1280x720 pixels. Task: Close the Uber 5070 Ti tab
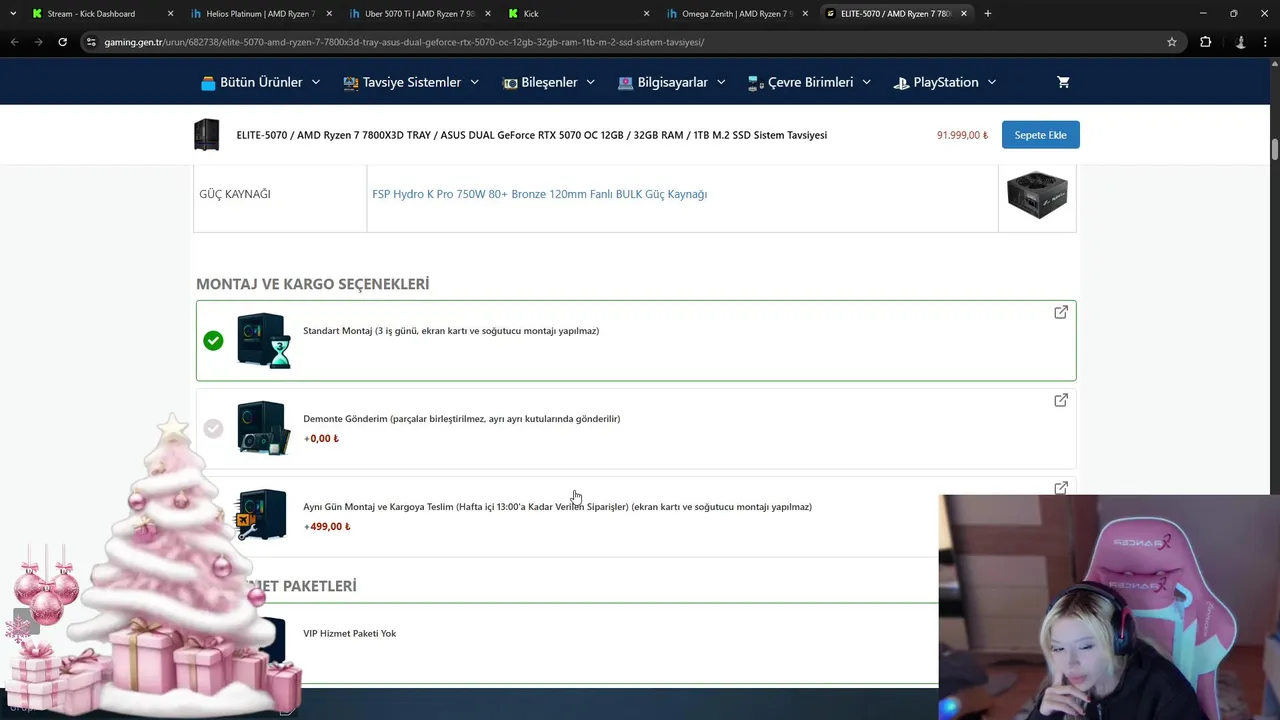(x=487, y=14)
